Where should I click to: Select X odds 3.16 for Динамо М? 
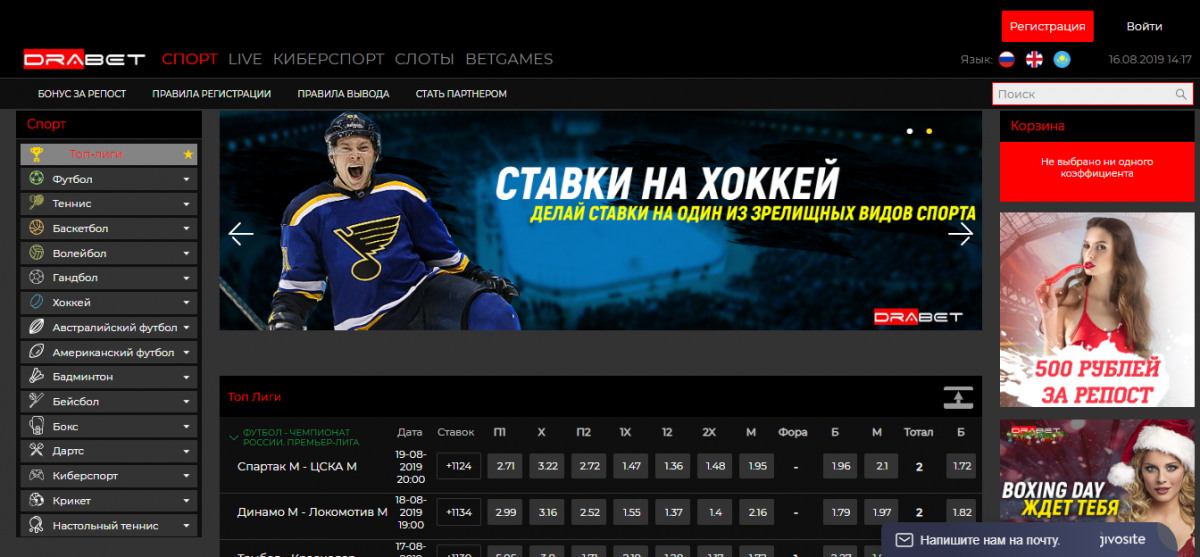547,512
